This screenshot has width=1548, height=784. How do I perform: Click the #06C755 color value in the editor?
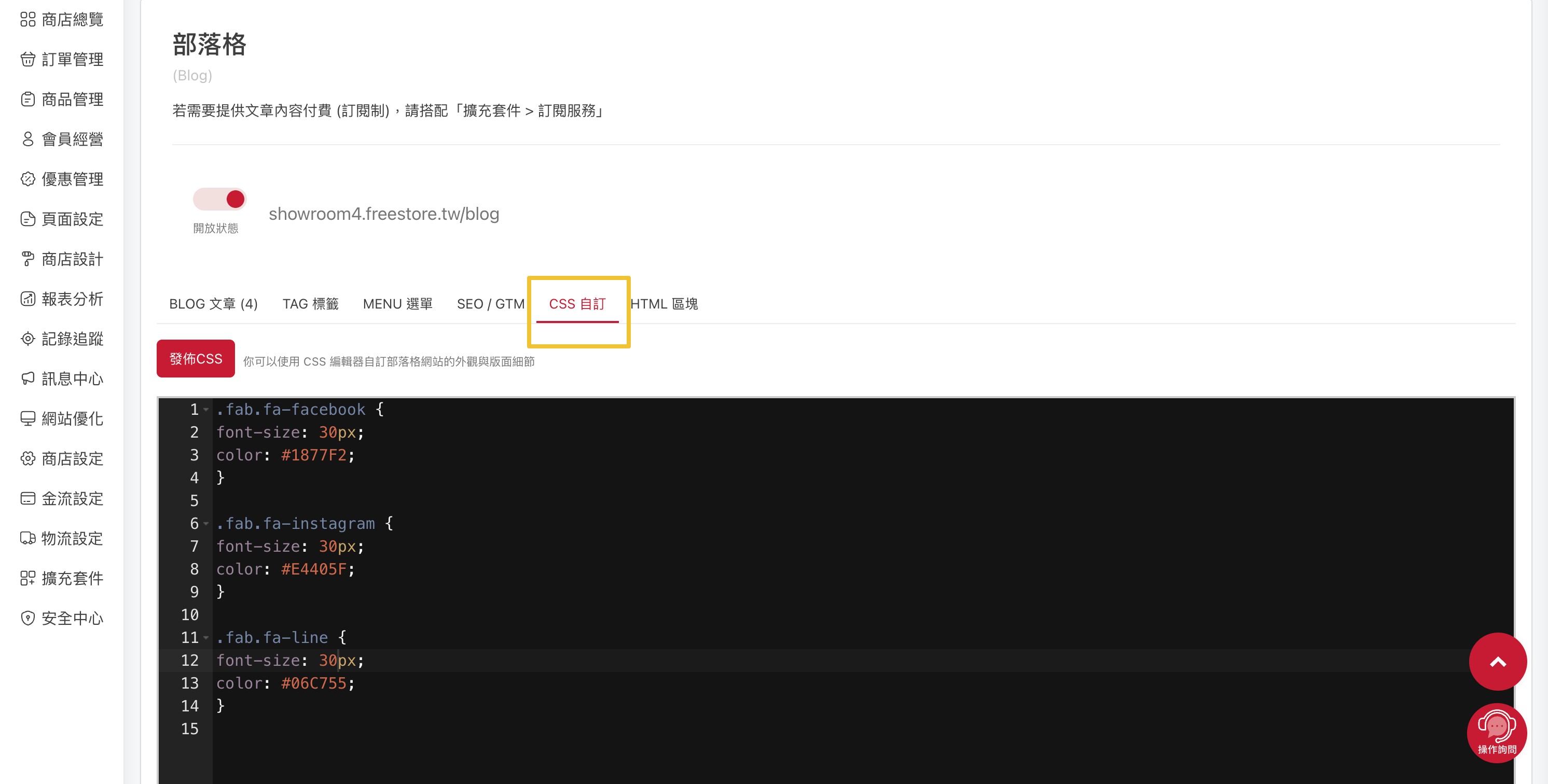314,684
